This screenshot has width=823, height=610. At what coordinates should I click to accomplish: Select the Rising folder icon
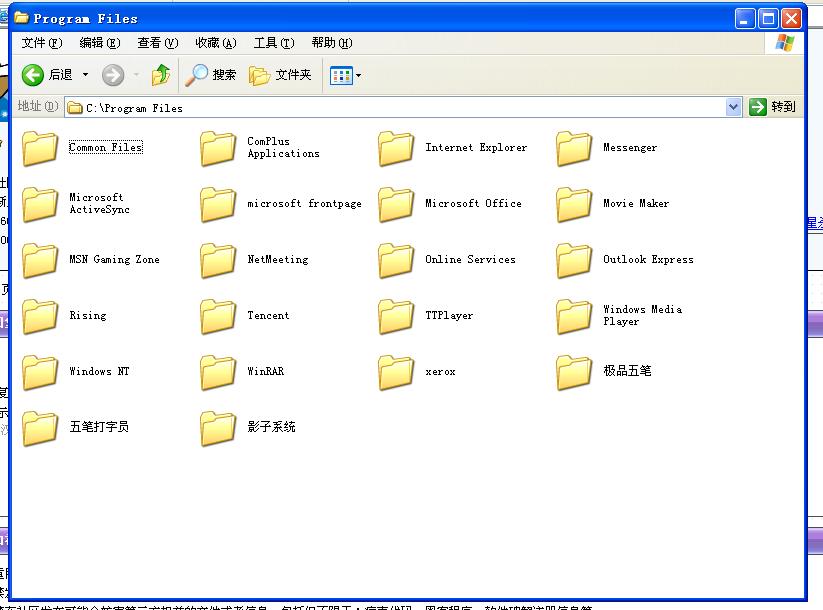(x=40, y=317)
